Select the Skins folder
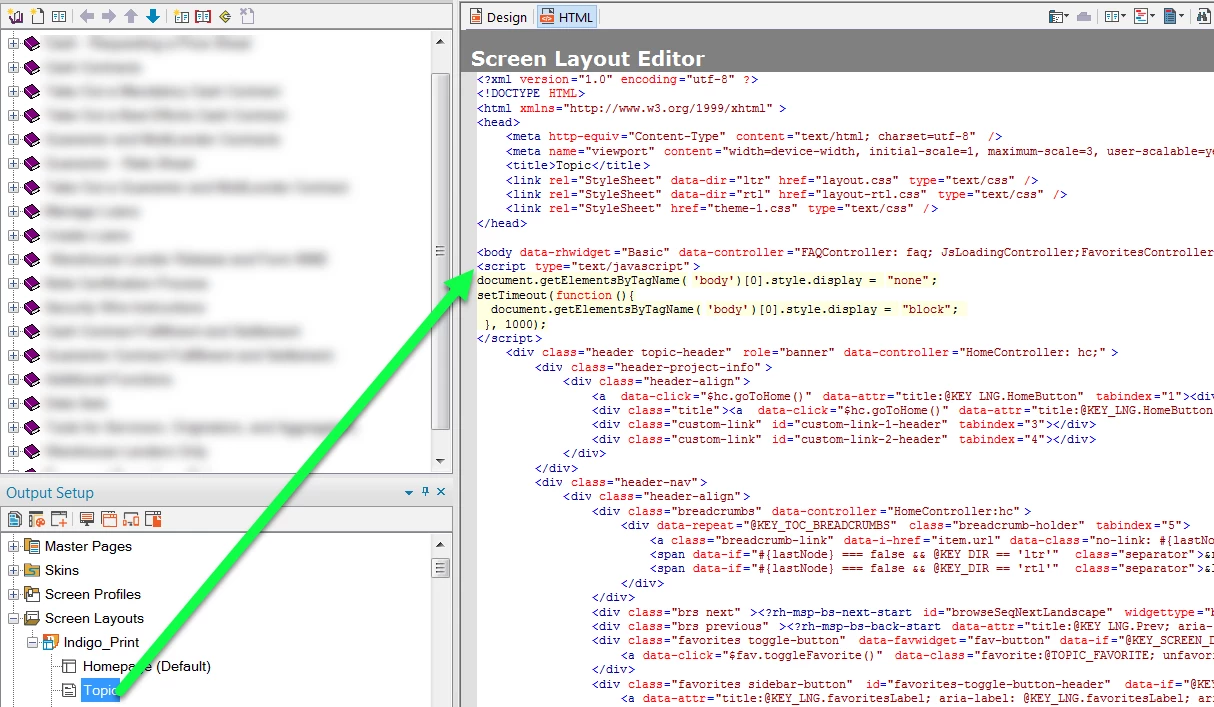Viewport: 1214px width, 707px height. coord(62,570)
